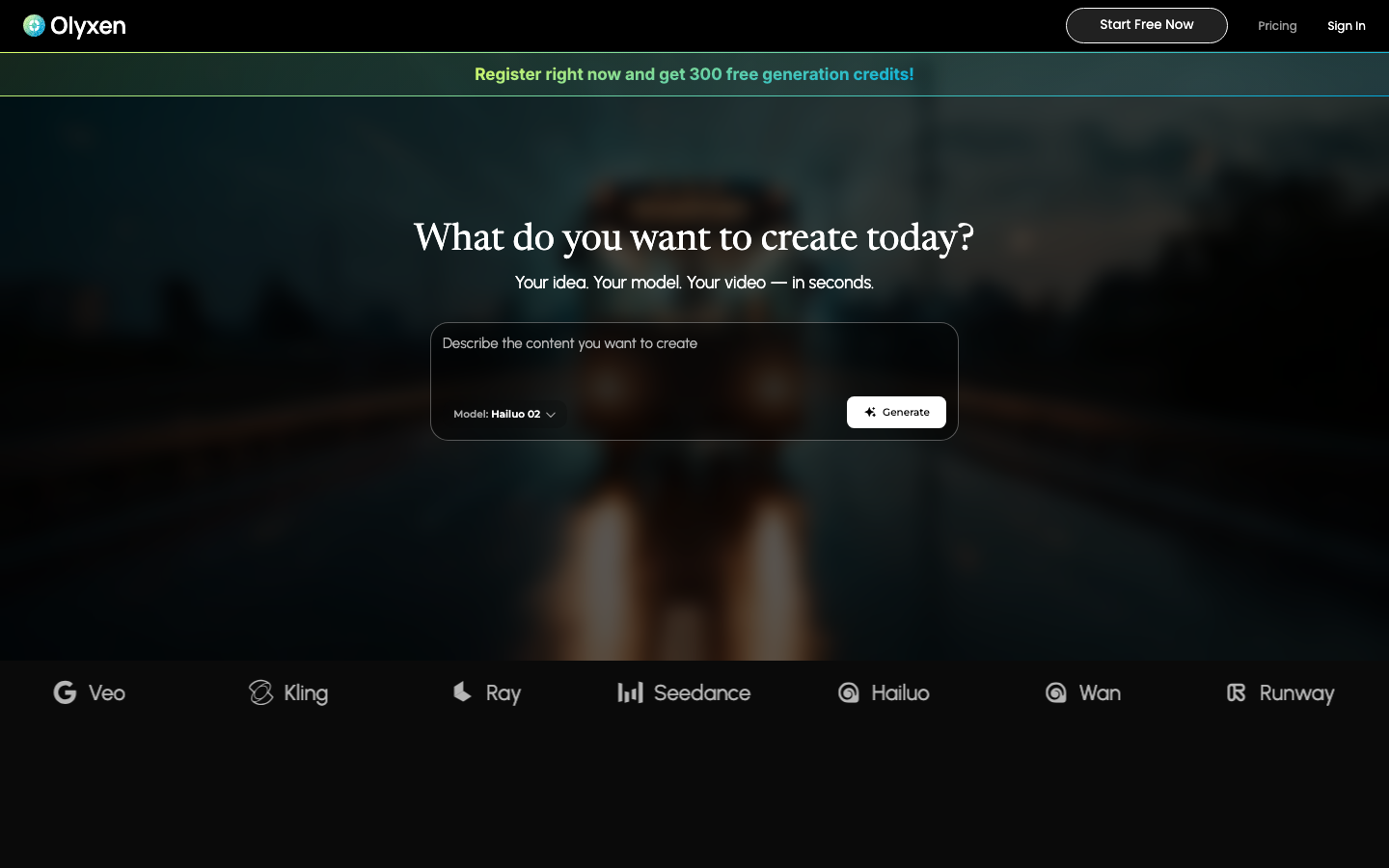The height and width of the screenshot is (868, 1389).
Task: Click the Ray model label
Action: tap(504, 693)
